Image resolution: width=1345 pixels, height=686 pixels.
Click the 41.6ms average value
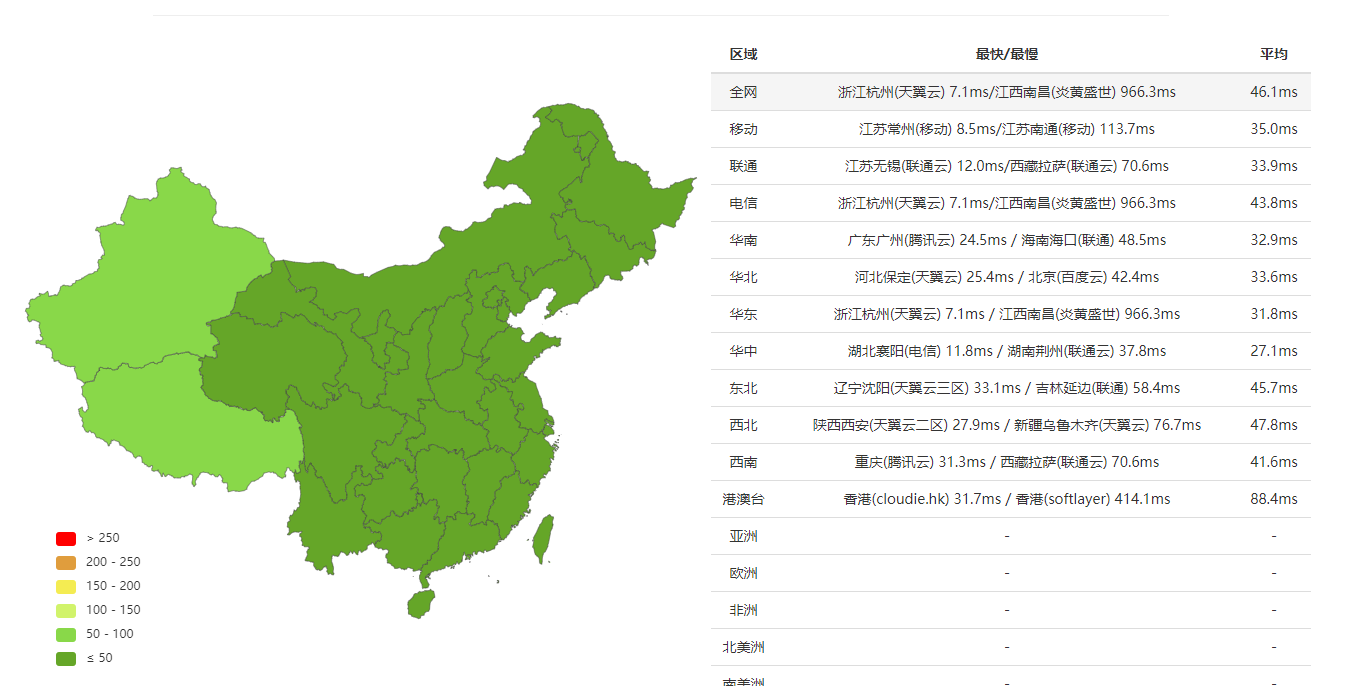click(x=1274, y=462)
